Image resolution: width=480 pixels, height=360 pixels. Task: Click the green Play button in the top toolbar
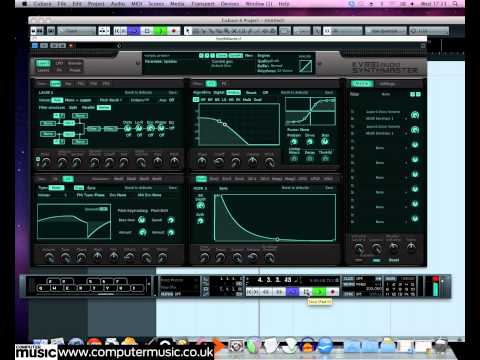tap(161, 31)
